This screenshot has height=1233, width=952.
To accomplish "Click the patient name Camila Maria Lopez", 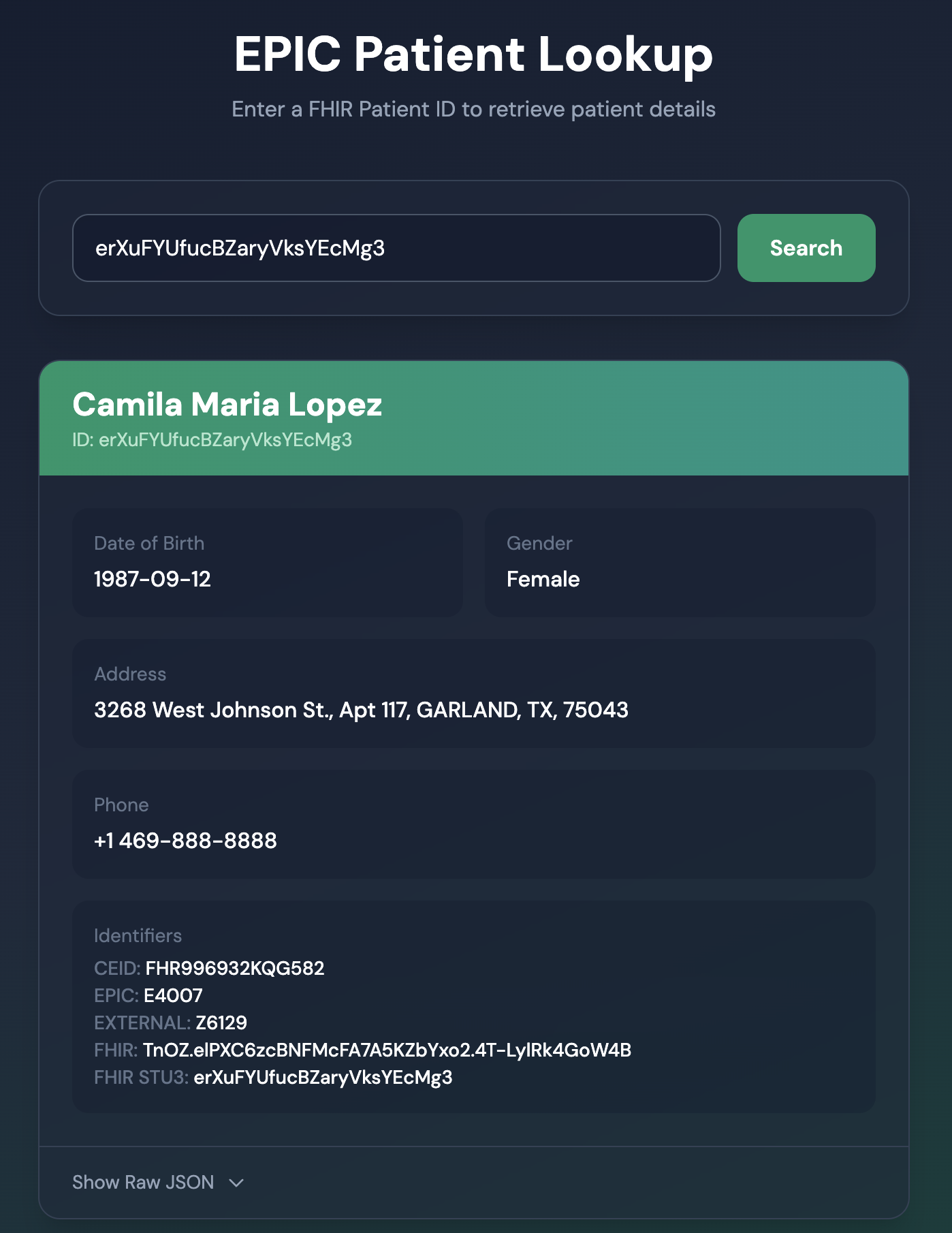I will coord(227,404).
